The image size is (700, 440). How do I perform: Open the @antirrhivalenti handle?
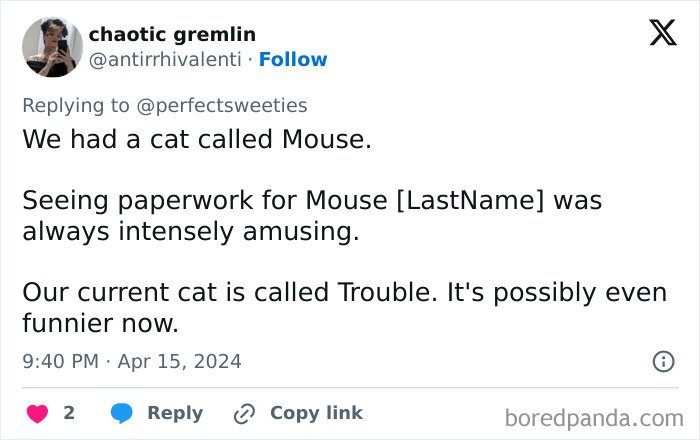pyautogui.click(x=165, y=60)
